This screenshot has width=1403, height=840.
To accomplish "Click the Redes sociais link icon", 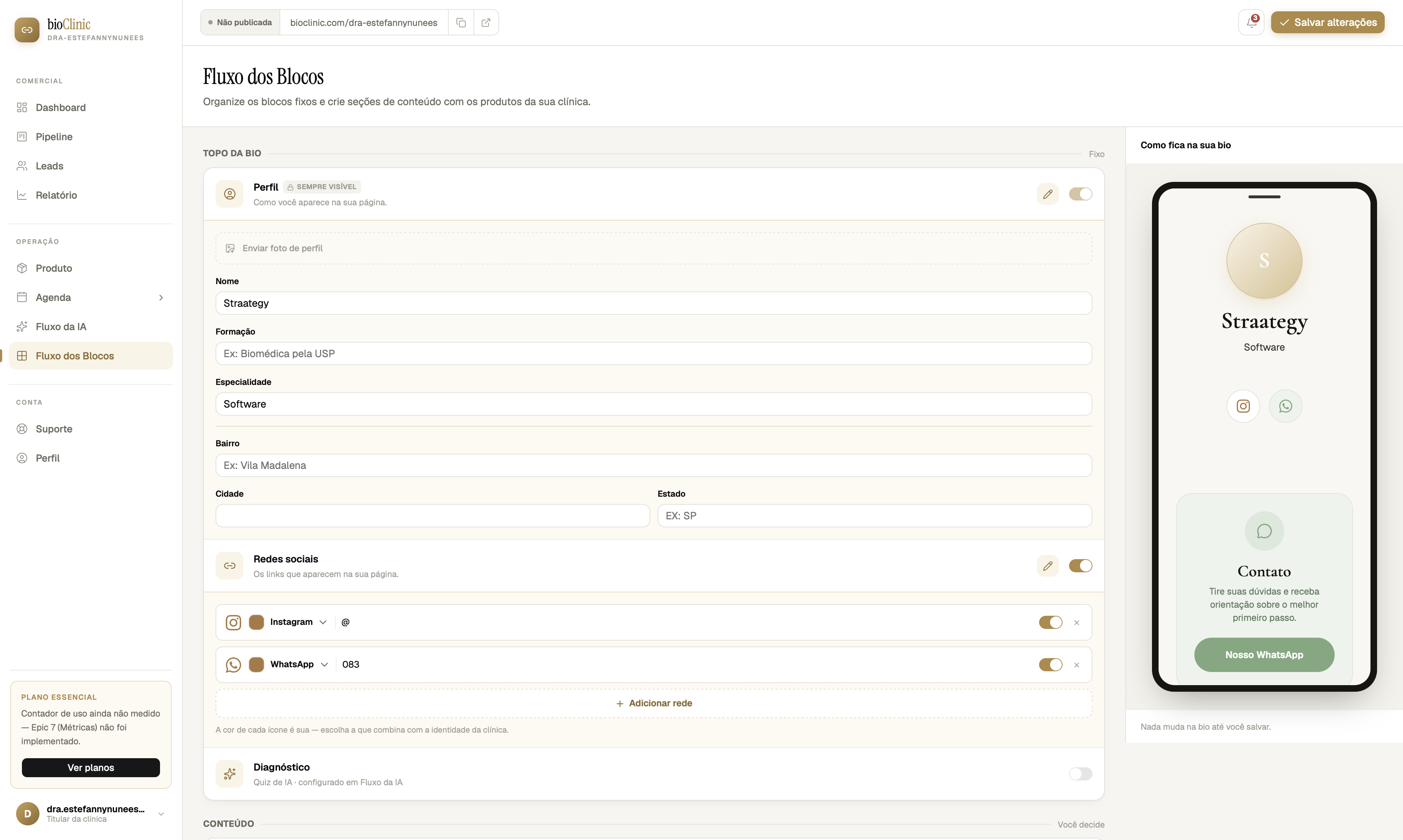I will point(229,566).
